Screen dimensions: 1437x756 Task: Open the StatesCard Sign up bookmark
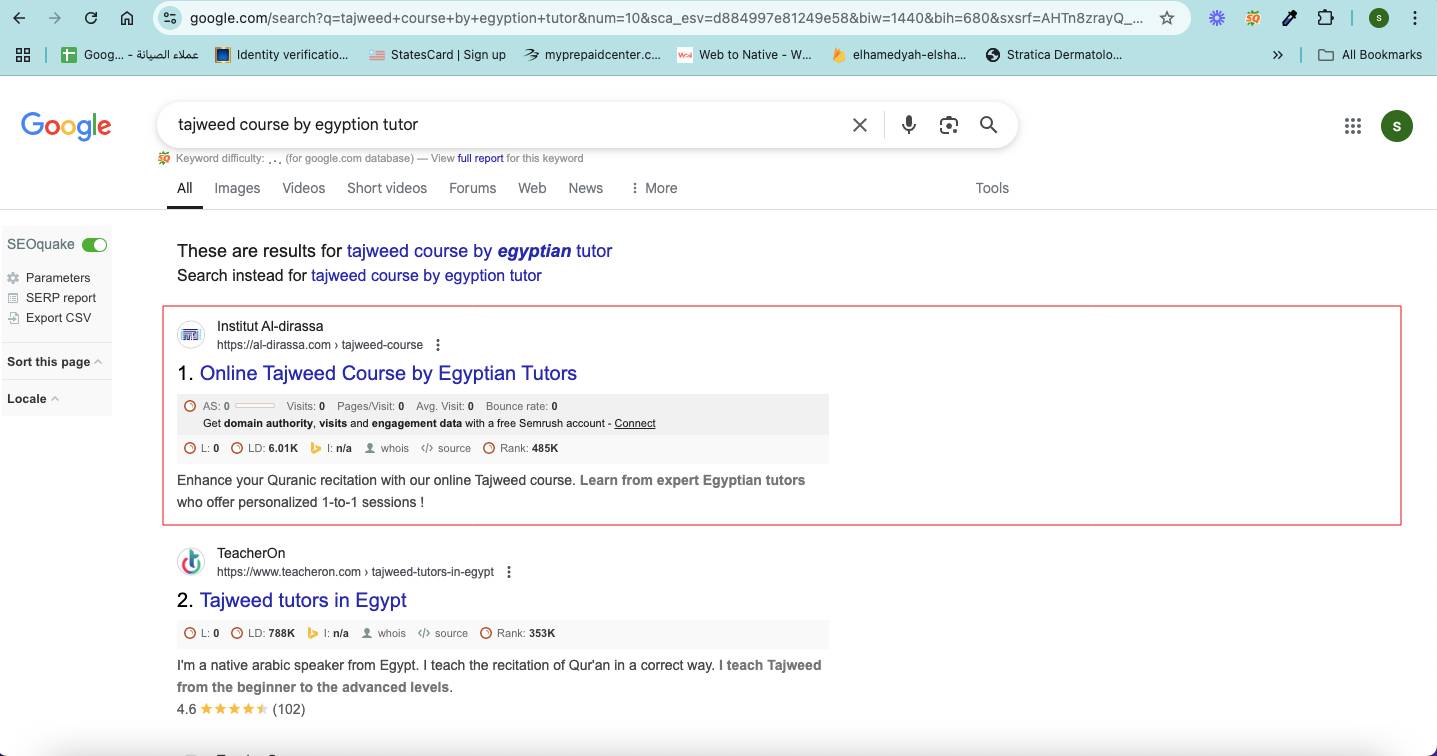[x=438, y=55]
